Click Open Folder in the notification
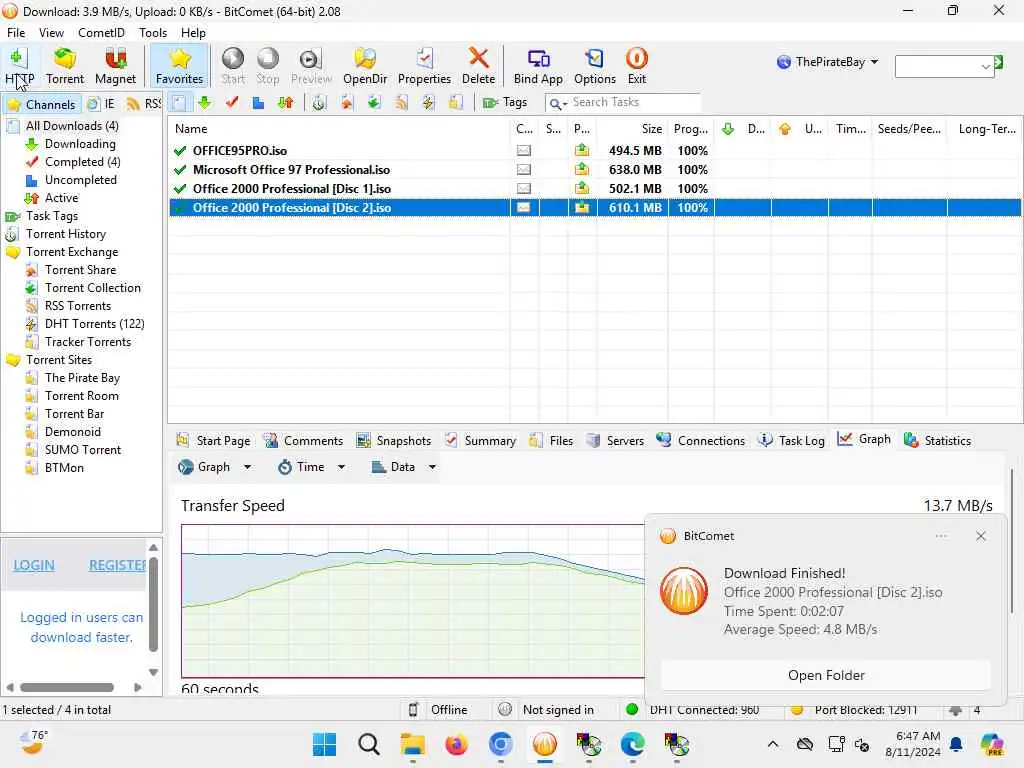1024x768 pixels. pos(826,675)
